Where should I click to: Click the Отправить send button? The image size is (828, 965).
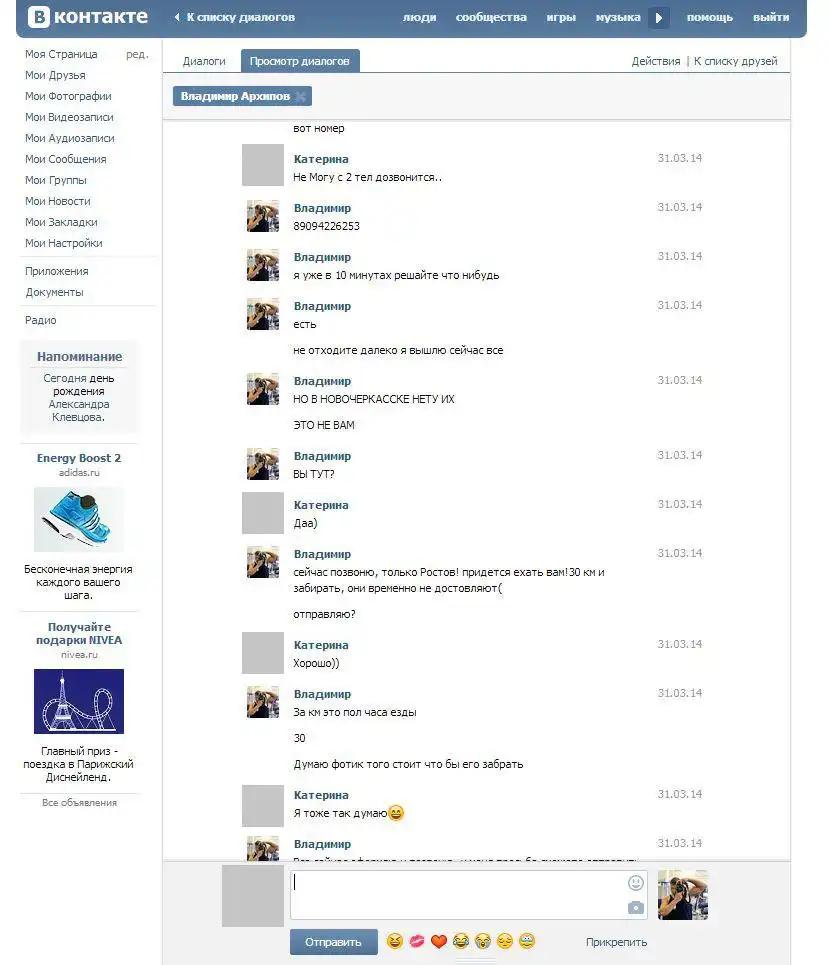click(x=333, y=942)
